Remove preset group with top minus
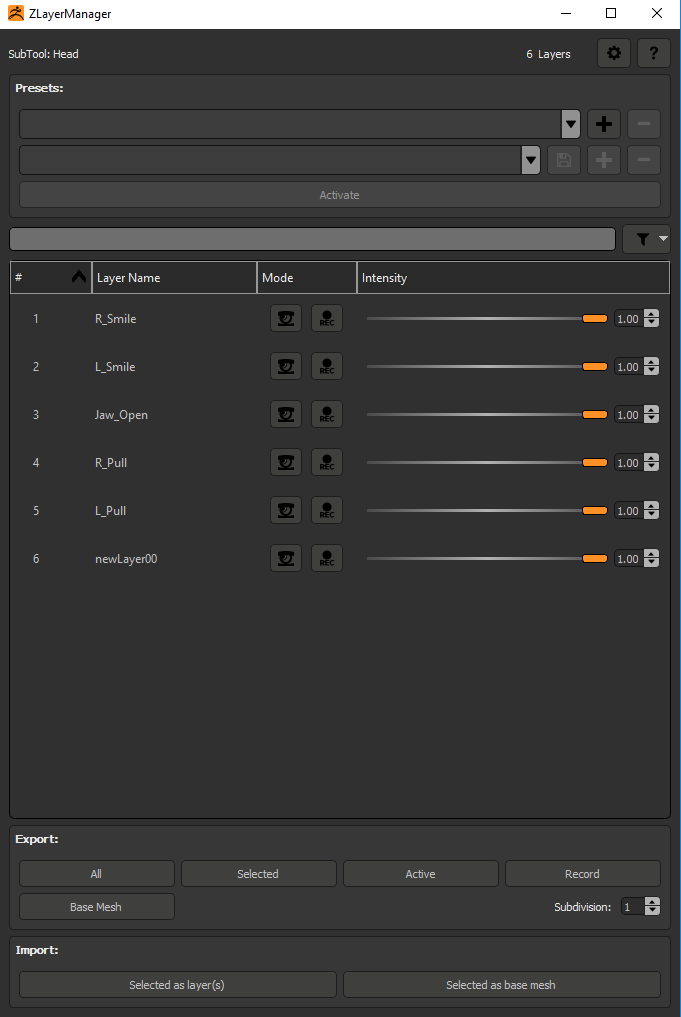The image size is (681, 1017). coord(643,124)
